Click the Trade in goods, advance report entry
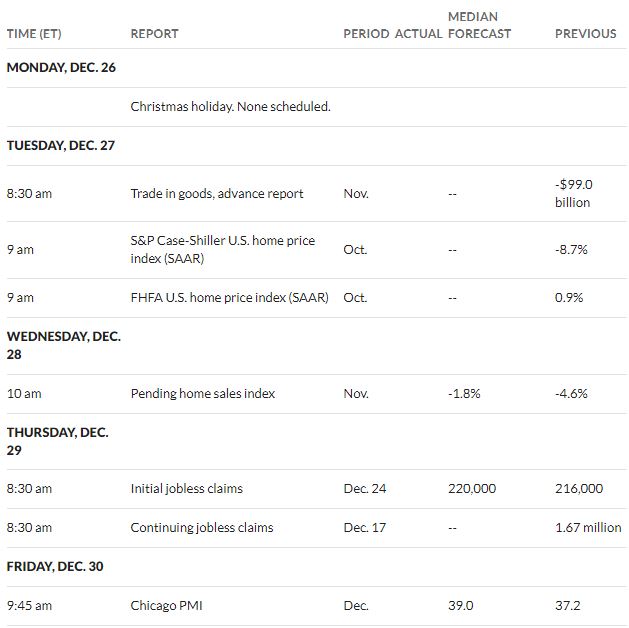This screenshot has height=628, width=629. (x=217, y=194)
